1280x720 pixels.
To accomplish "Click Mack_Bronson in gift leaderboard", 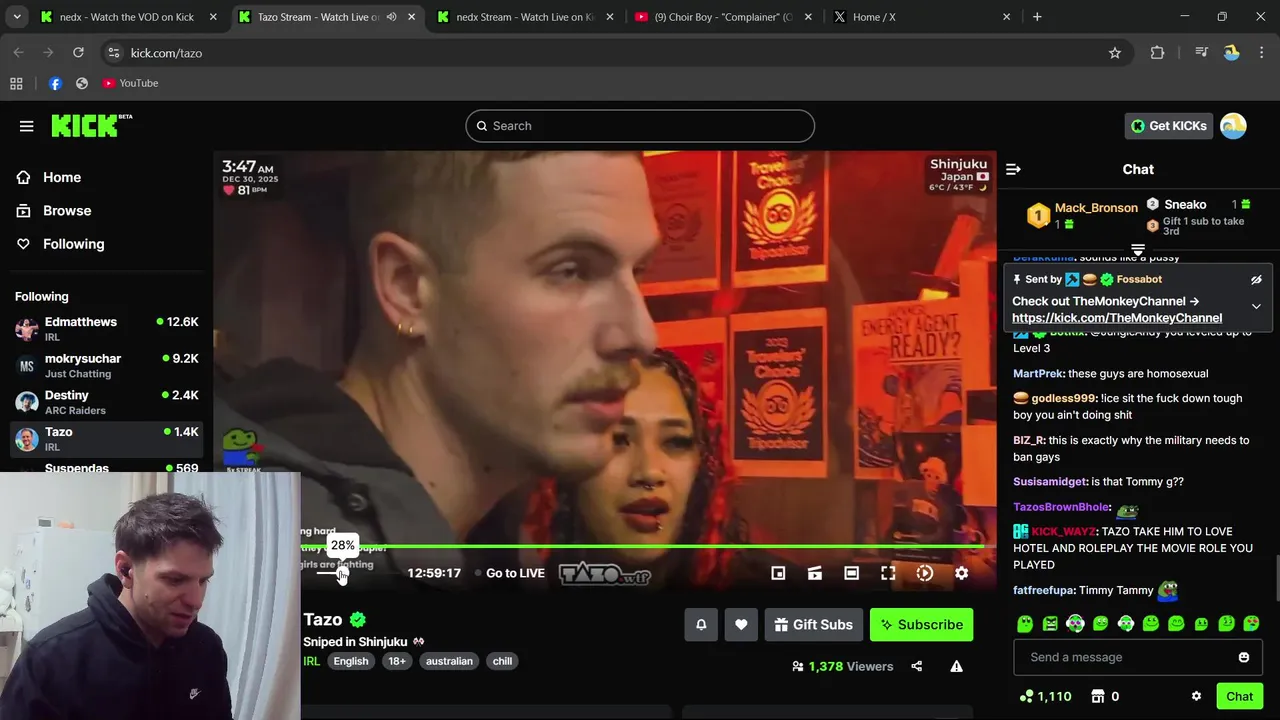I will (x=1096, y=208).
